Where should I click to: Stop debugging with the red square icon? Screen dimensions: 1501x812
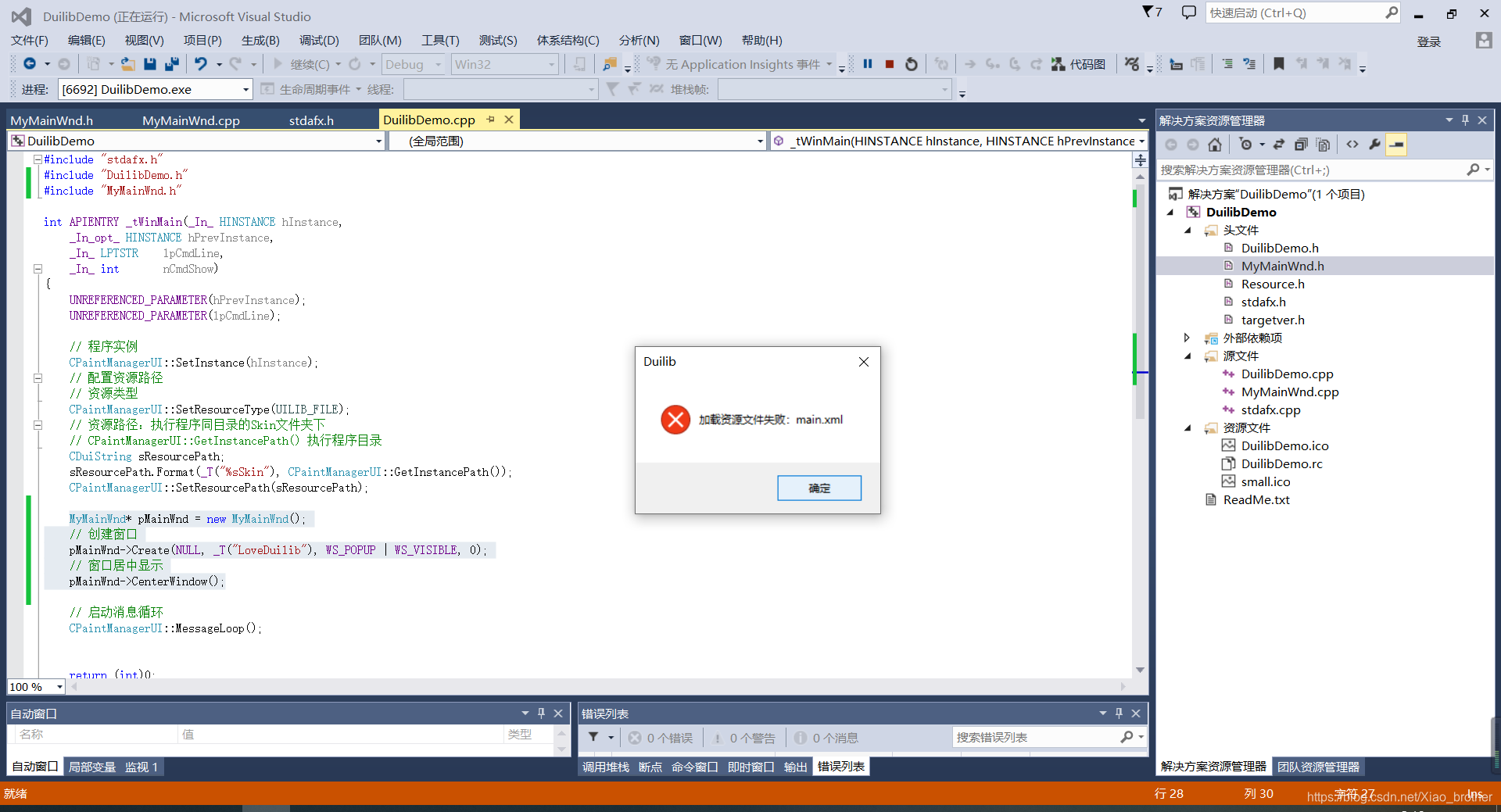click(x=890, y=64)
